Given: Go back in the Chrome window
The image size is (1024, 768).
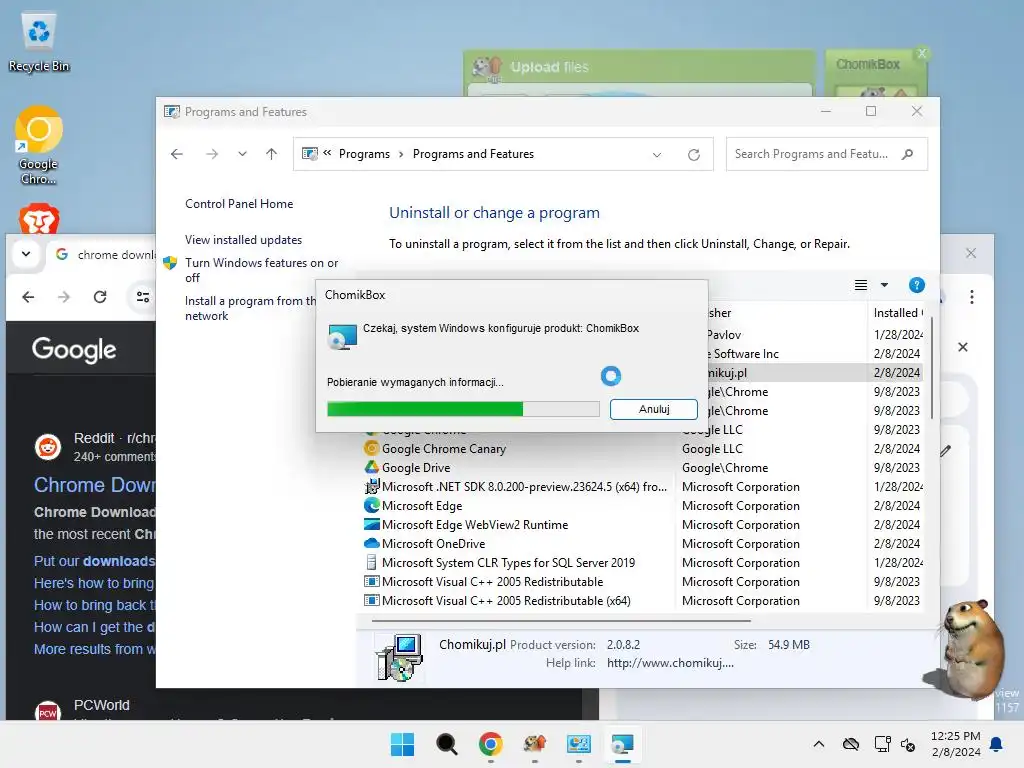Looking at the screenshot, I should click(x=28, y=297).
